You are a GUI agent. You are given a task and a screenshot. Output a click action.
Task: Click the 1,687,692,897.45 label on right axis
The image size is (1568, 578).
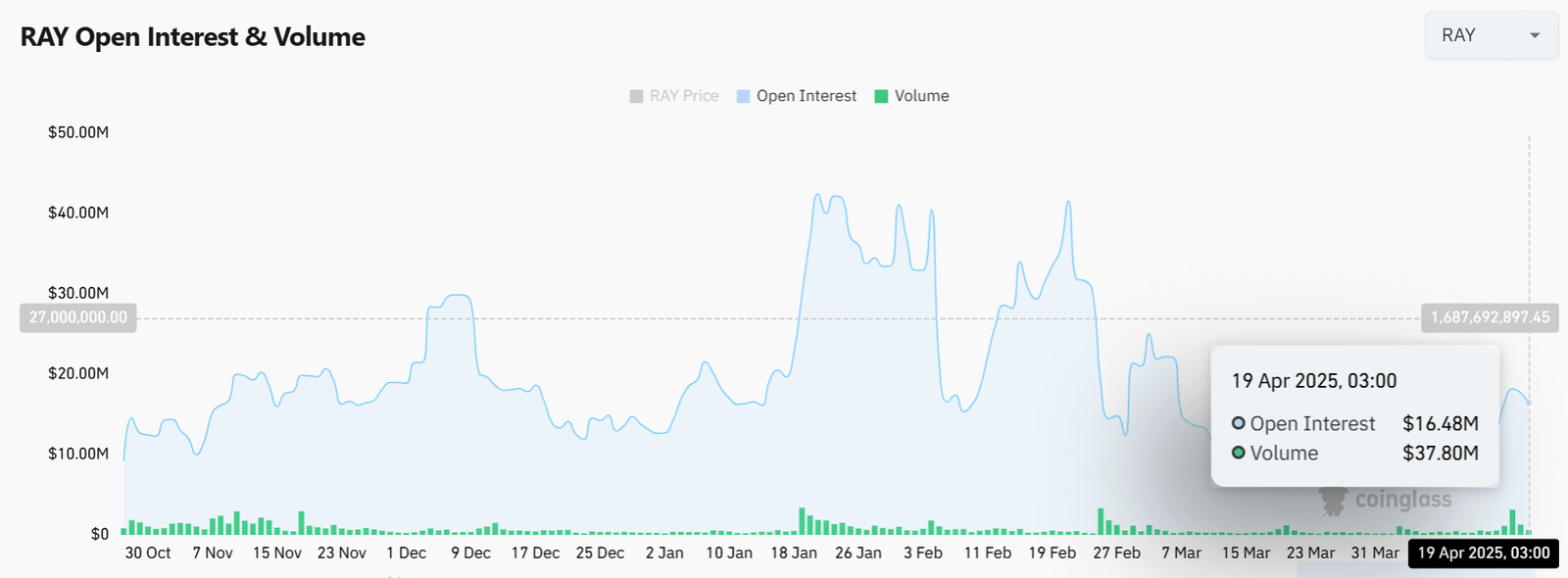pos(1490,317)
